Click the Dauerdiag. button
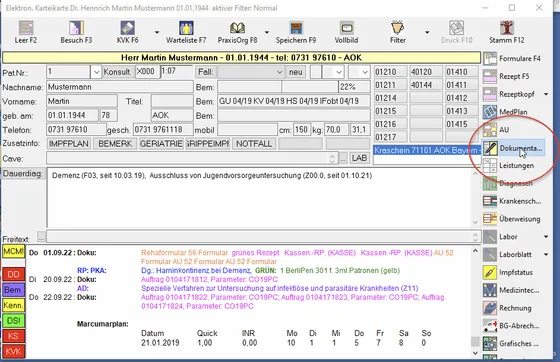The width and height of the screenshot is (560, 362). coord(23,174)
